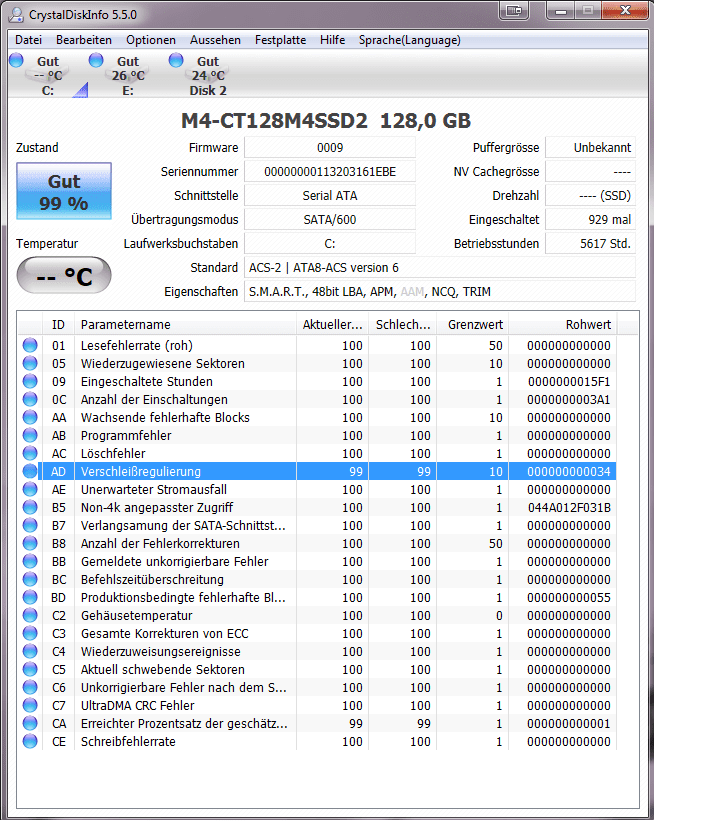
Task: Click the status orb of row BD
Action: point(30,598)
